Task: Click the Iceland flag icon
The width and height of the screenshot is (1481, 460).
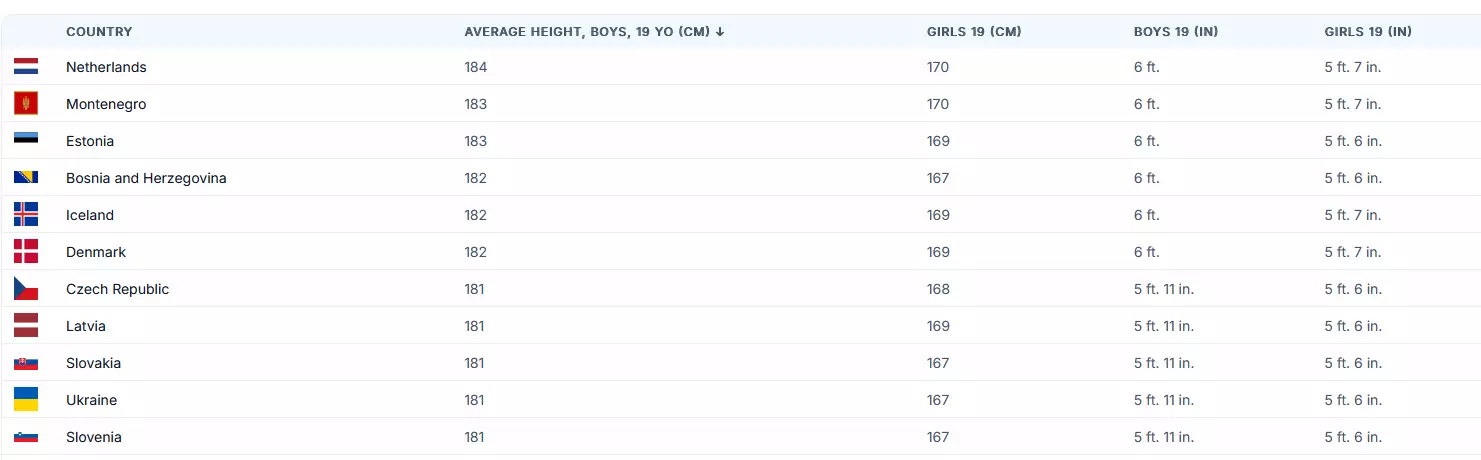Action: pyautogui.click(x=26, y=215)
